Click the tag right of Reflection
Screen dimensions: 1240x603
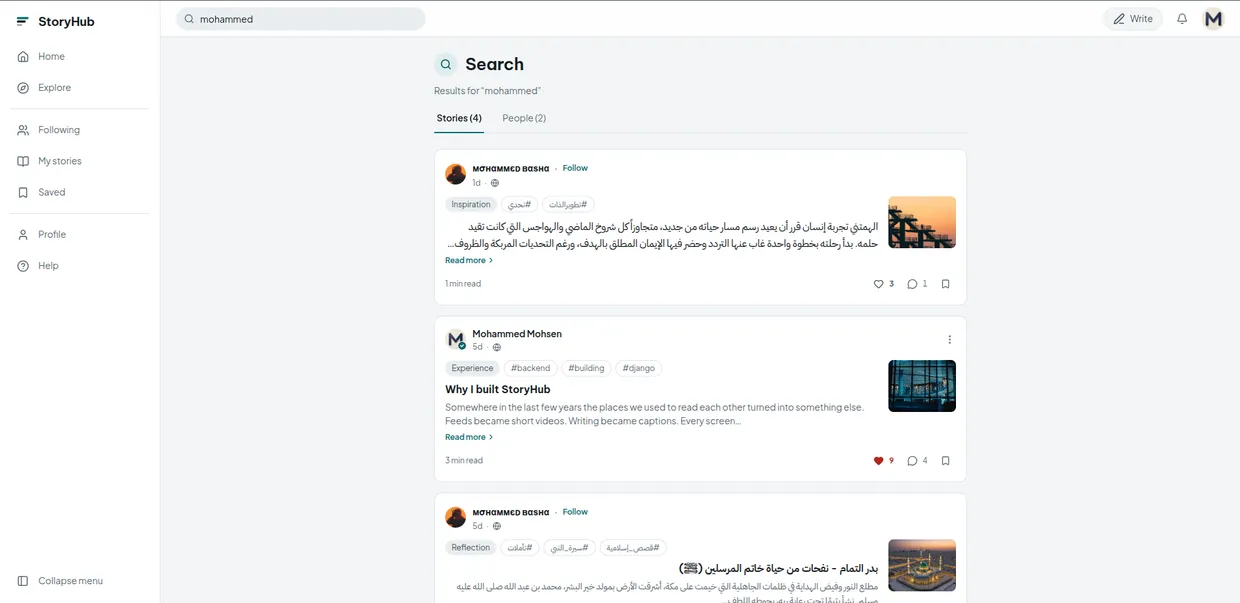520,548
